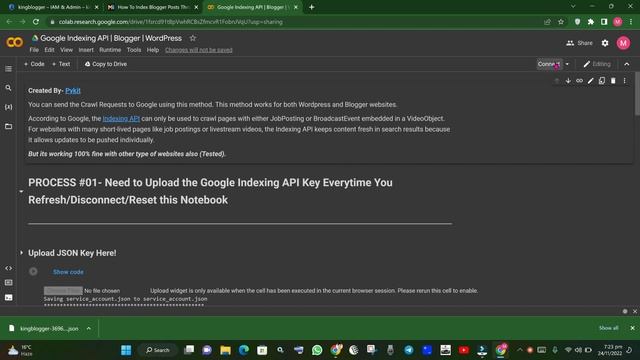Delete the cell with the trash icon
This screenshot has width=640, height=360.
pos(613,81)
